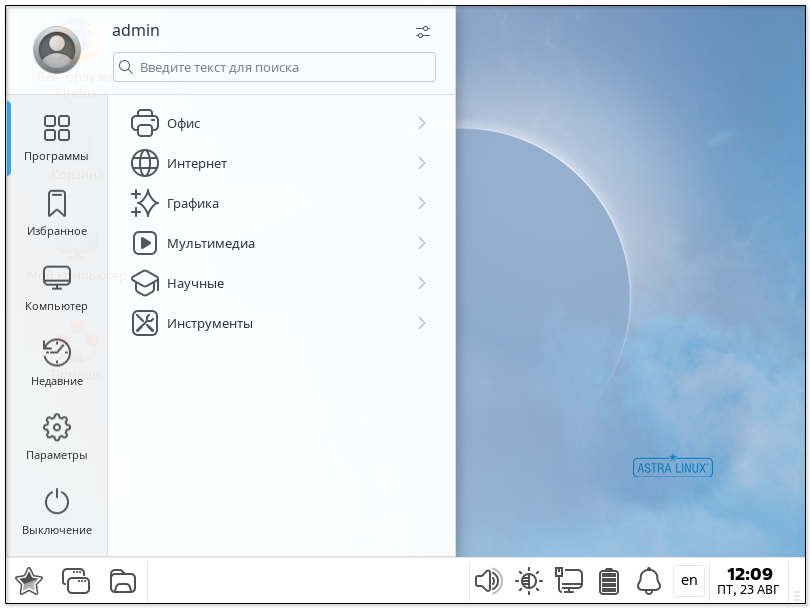Expand the Инструменты category chevron
Image resolution: width=810 pixels, height=608 pixels.
point(422,323)
